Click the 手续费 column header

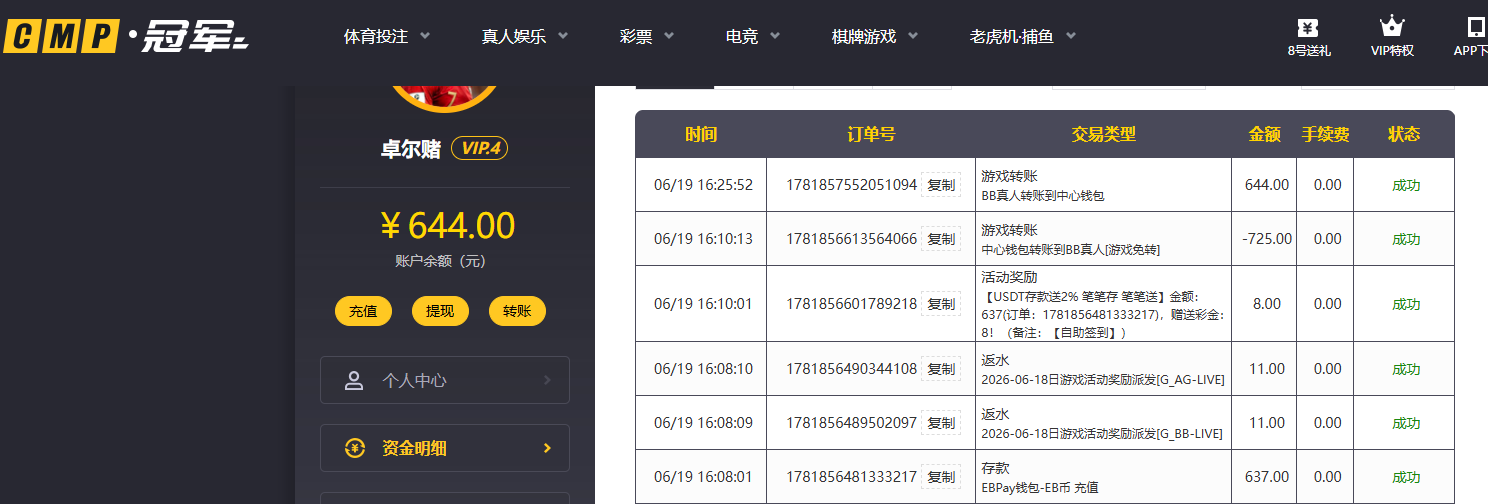[1326, 134]
